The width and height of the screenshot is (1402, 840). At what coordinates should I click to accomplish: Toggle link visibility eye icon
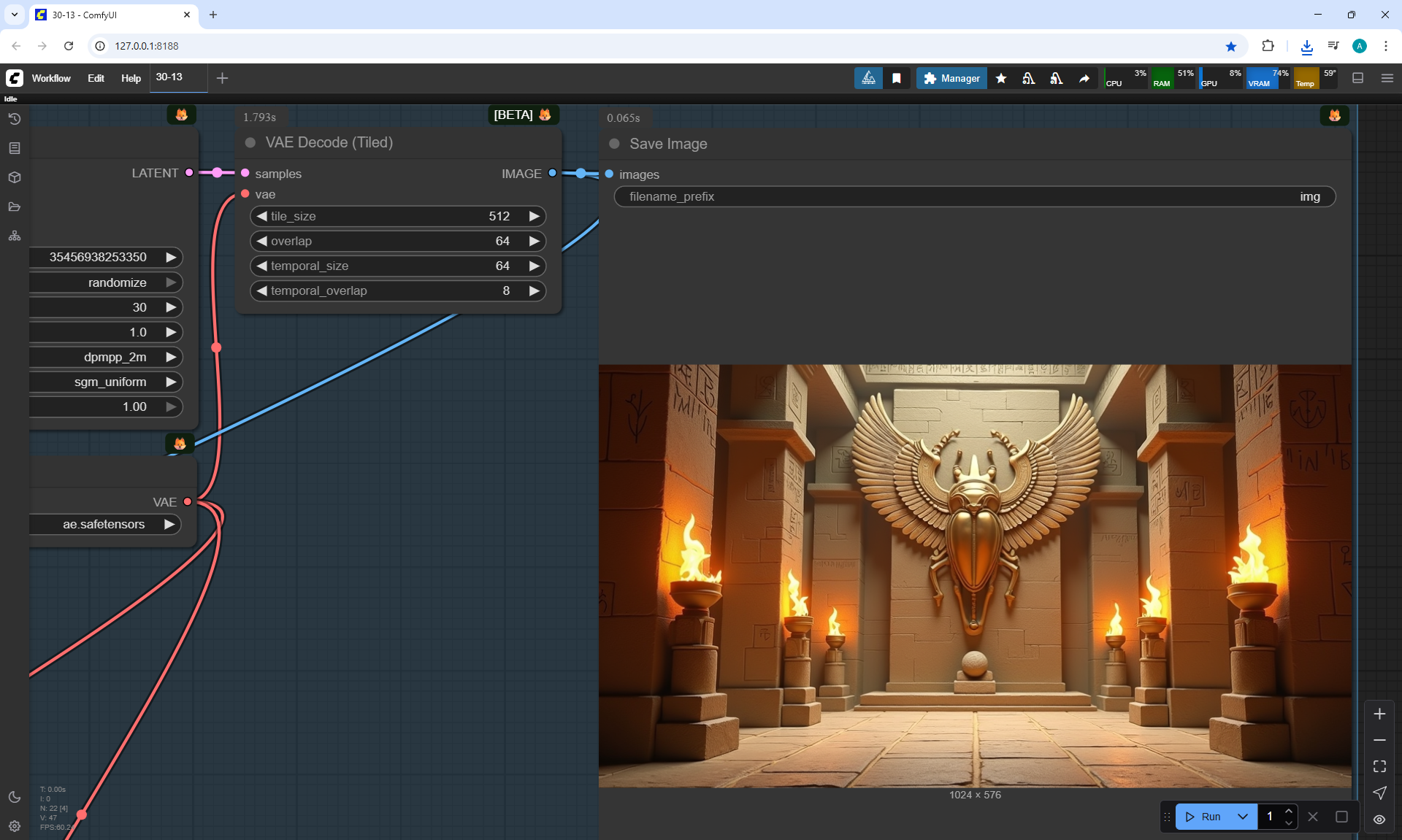[x=1379, y=819]
